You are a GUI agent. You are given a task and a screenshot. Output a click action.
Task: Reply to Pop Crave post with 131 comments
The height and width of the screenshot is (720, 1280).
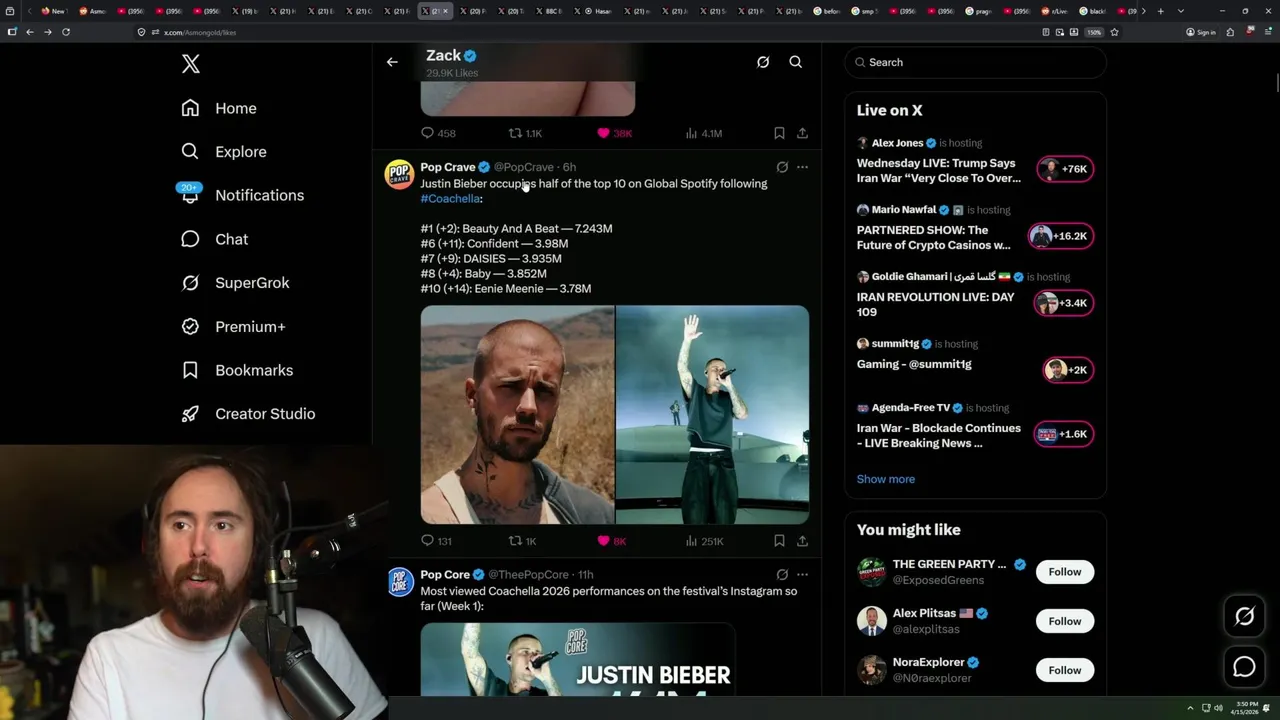[x=436, y=541]
